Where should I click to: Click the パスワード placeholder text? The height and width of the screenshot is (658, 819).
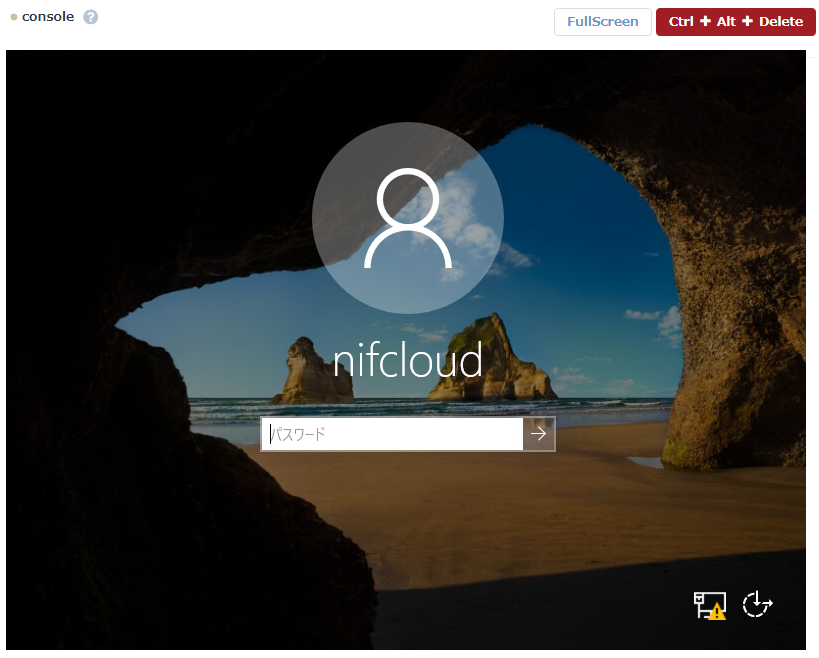click(x=300, y=434)
